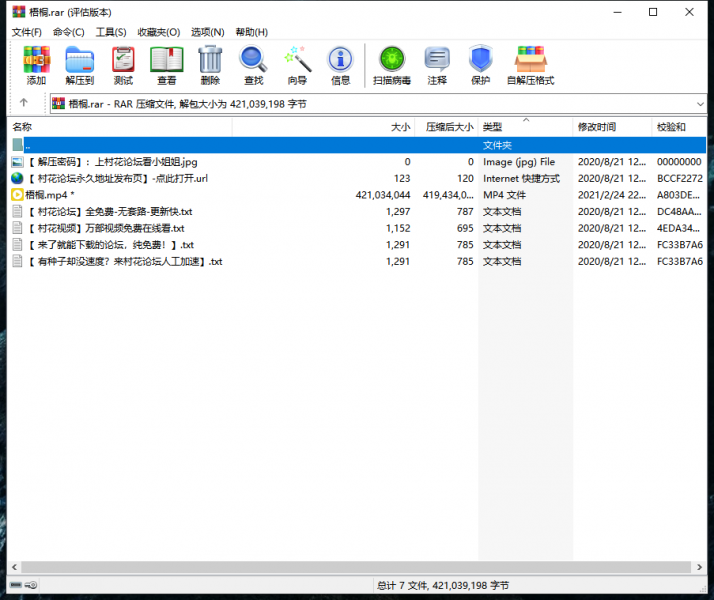Screen dimensions: 714x600
Task: Click the Protect (保护) shield icon
Action: pos(480,65)
